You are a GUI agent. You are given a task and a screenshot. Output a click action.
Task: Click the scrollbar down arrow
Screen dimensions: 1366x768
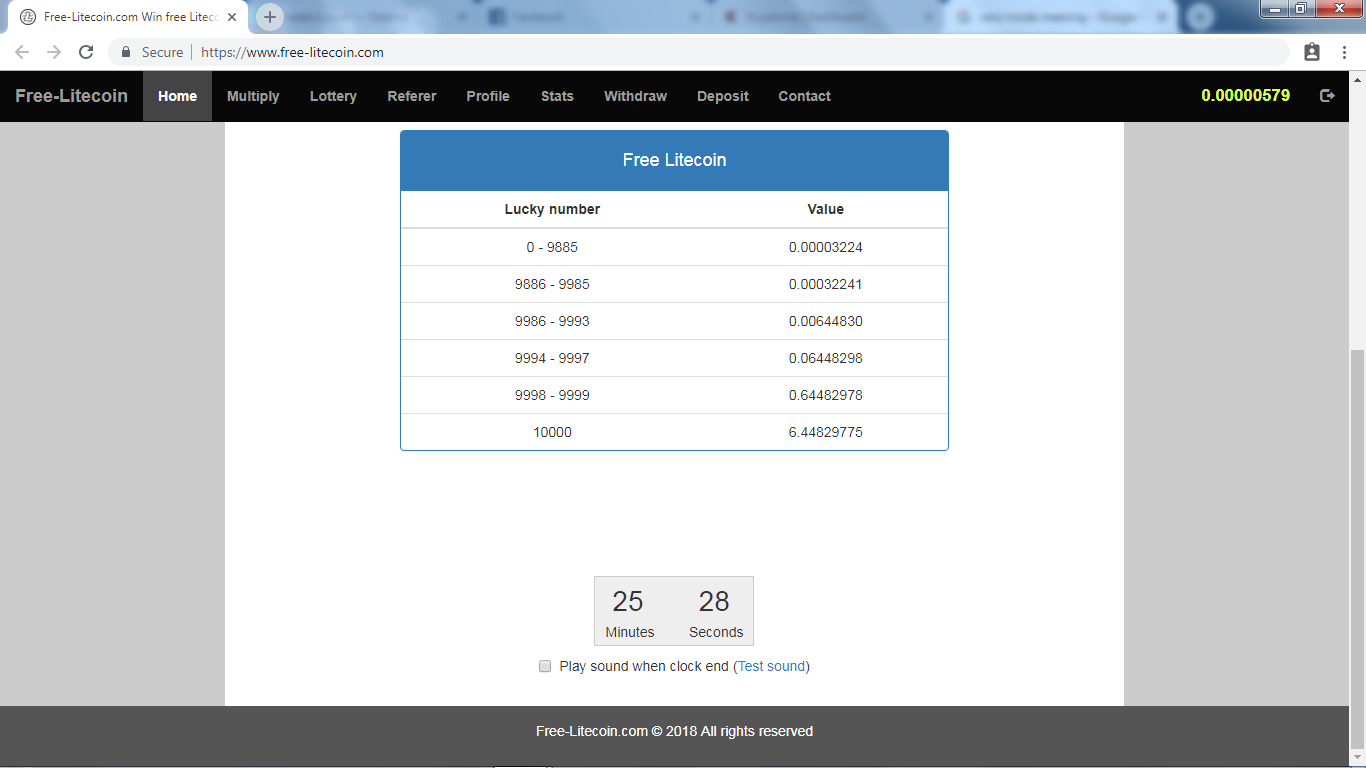pyautogui.click(x=1357, y=757)
